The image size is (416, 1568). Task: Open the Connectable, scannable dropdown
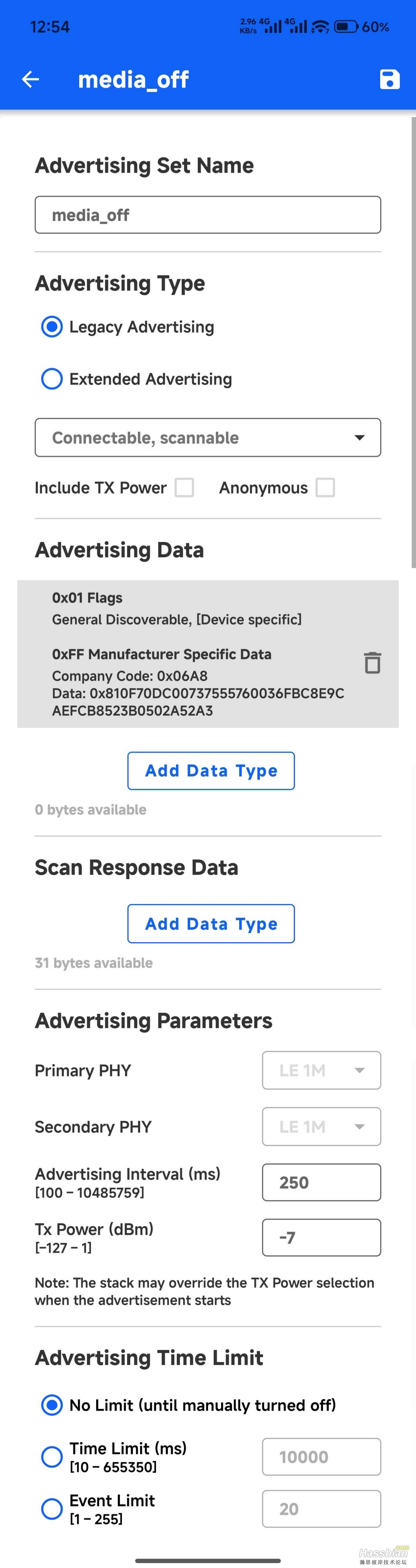point(207,438)
